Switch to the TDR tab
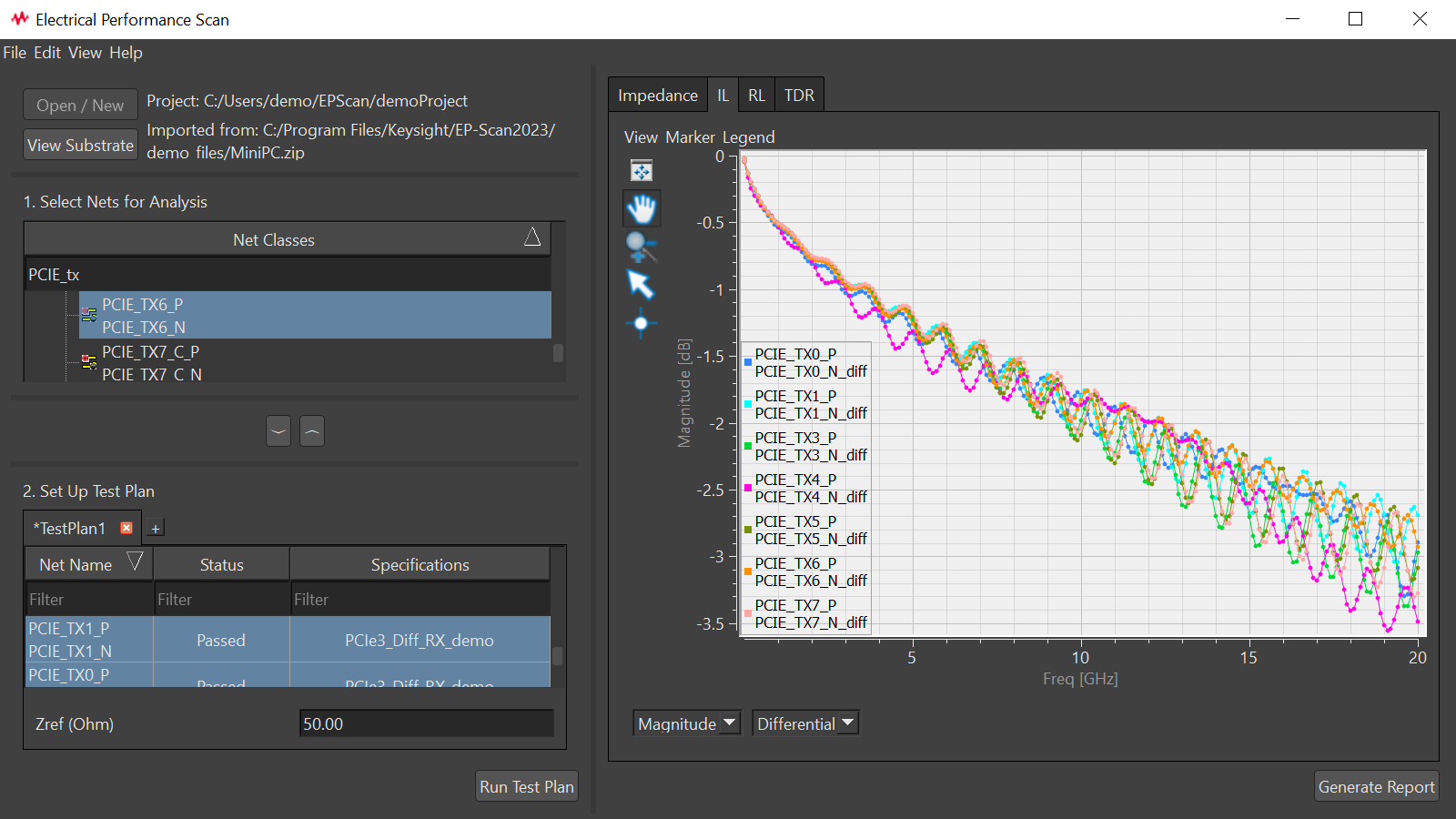Viewport: 1456px width, 819px height. [x=799, y=96]
